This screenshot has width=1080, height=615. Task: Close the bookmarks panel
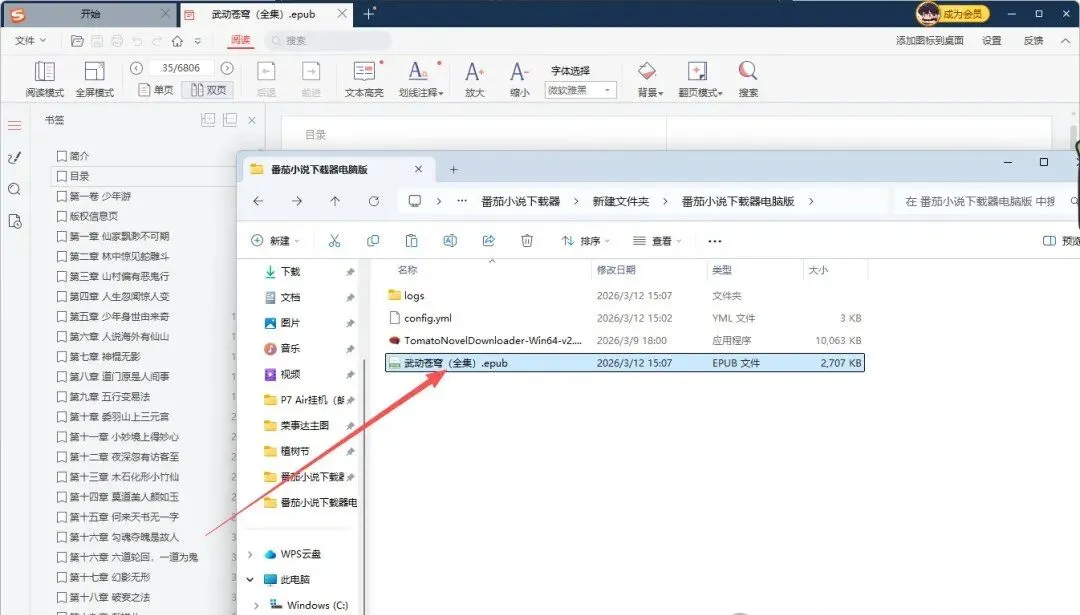pos(252,120)
